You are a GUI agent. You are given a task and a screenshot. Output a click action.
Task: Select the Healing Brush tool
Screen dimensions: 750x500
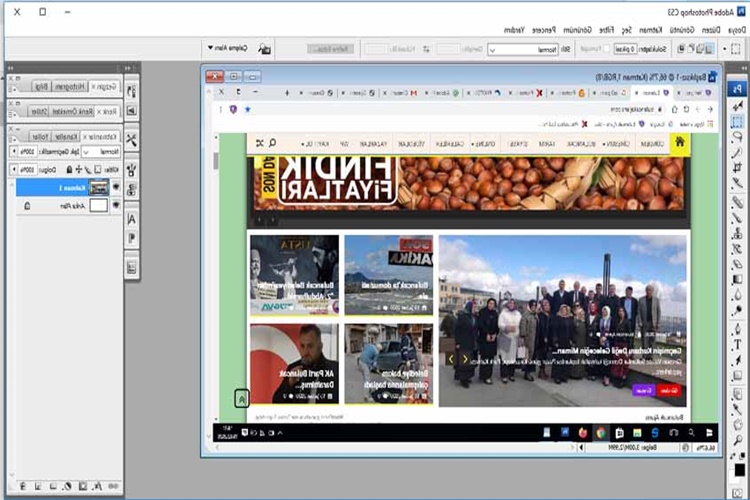tap(737, 202)
